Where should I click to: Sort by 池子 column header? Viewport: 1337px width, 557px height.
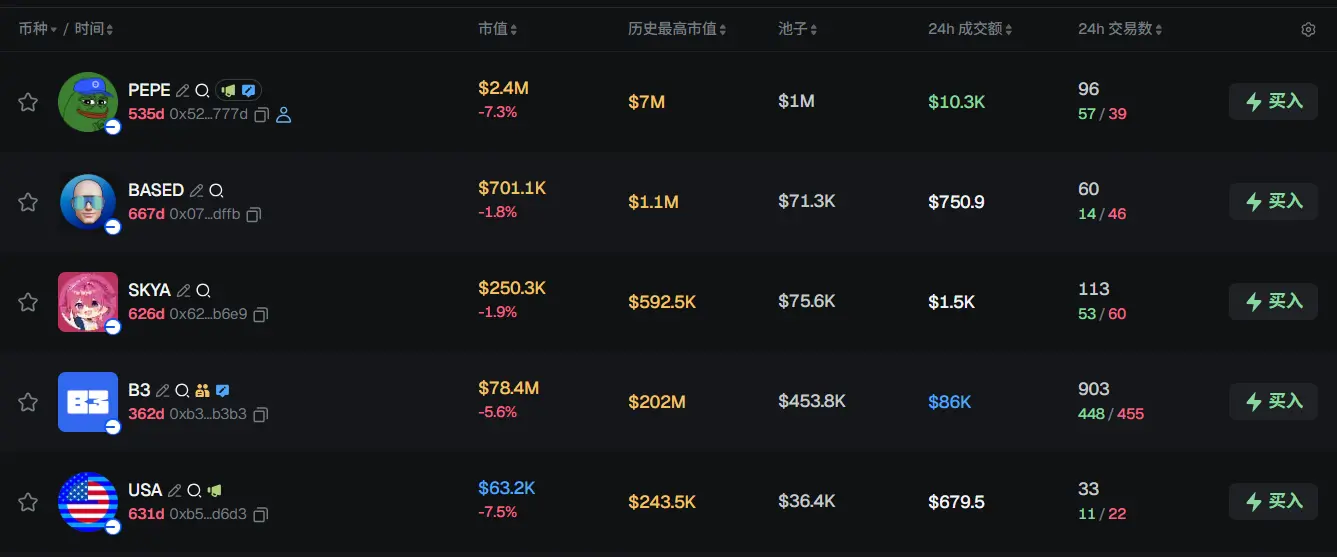click(x=798, y=30)
